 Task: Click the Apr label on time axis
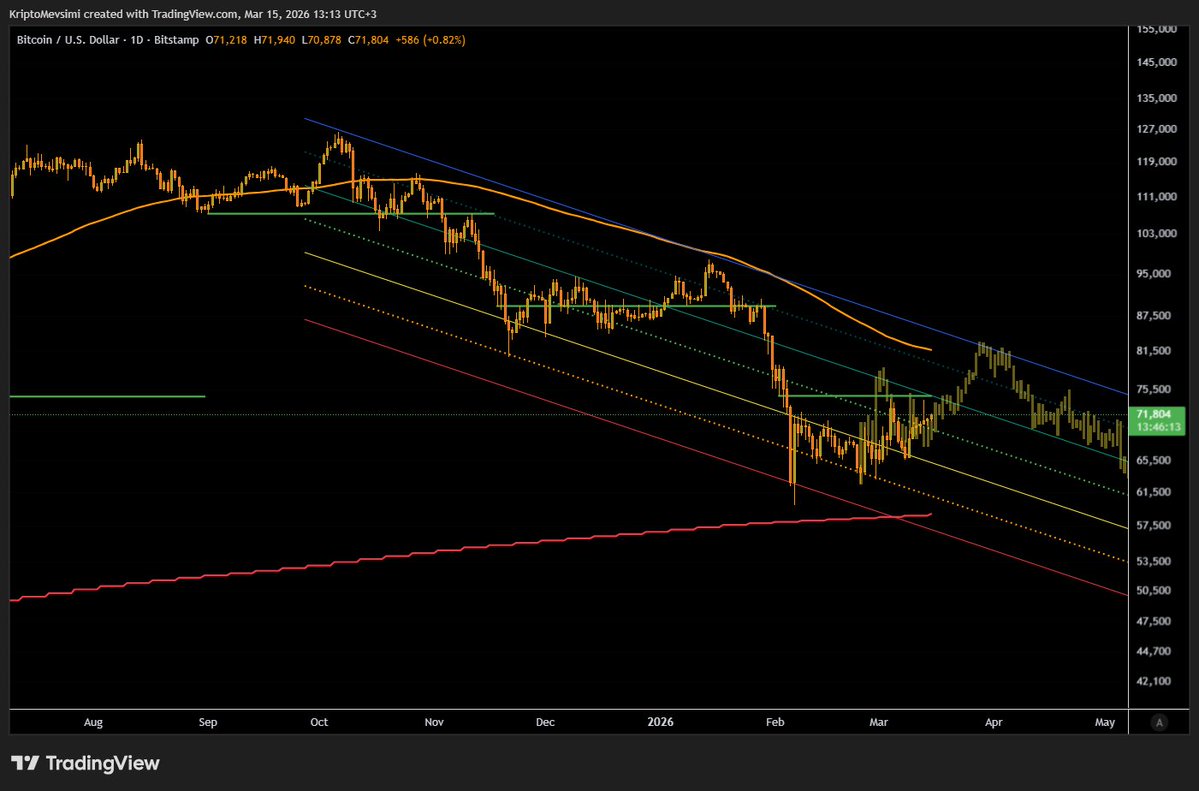tap(993, 722)
